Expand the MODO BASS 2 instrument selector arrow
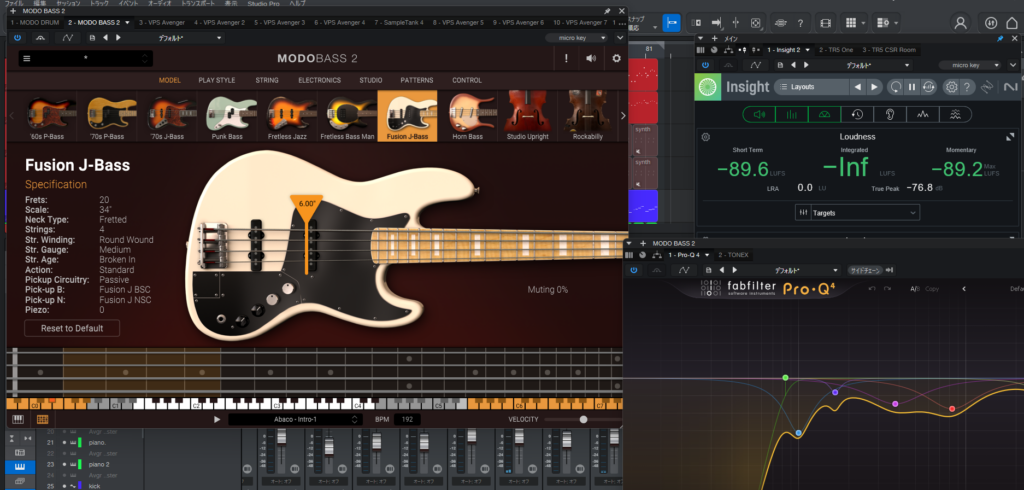This screenshot has height=490, width=1024. (x=127, y=22)
